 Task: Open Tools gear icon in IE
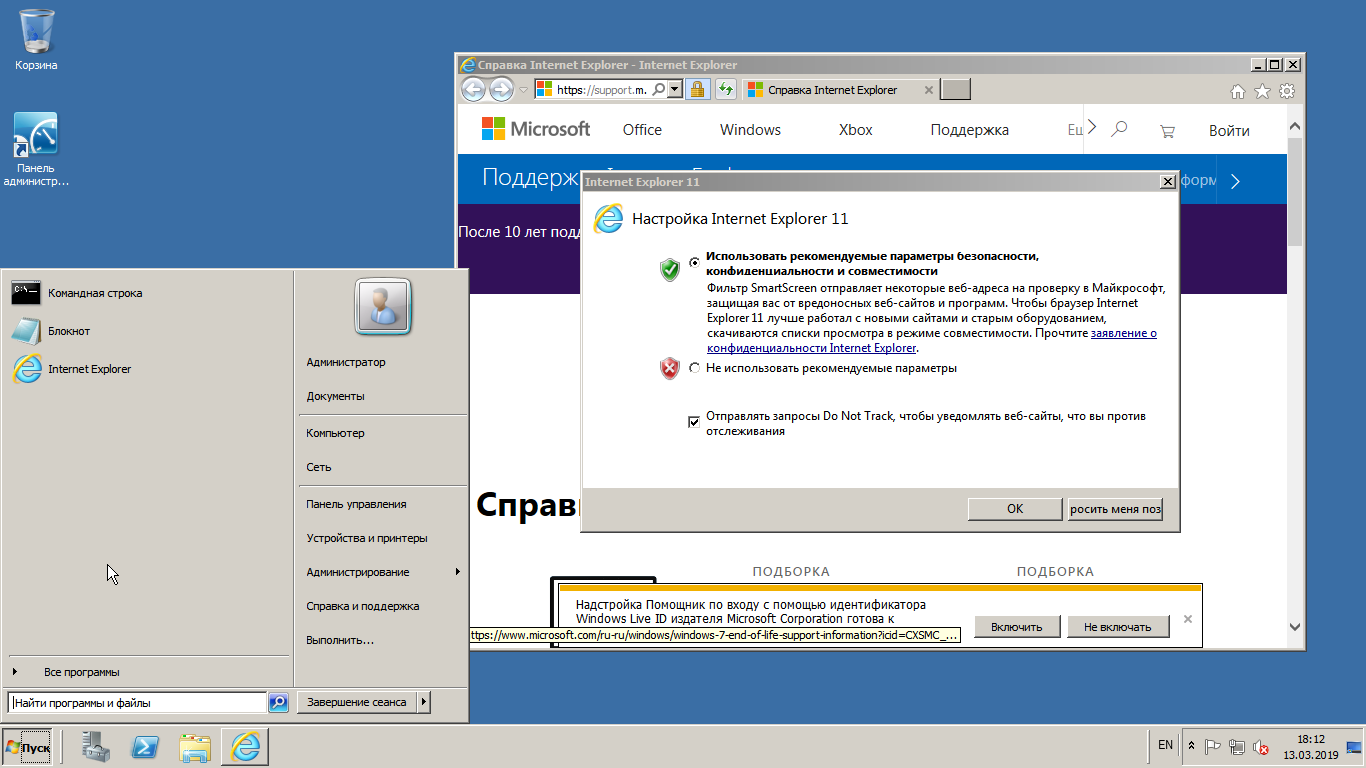click(1287, 91)
